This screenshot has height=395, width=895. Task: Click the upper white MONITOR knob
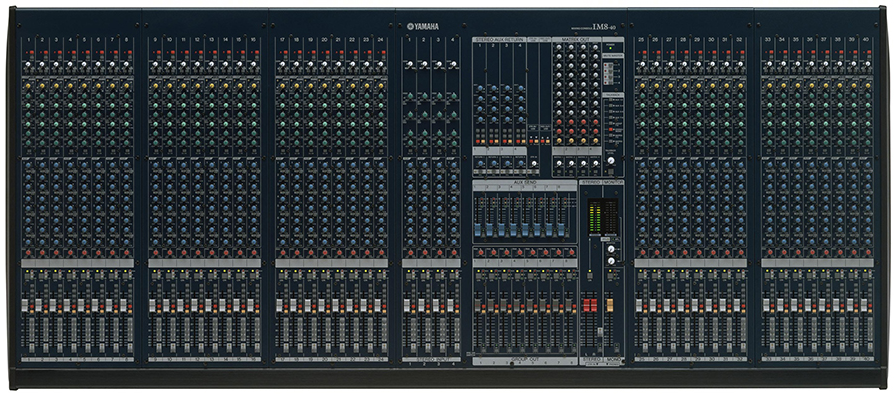click(x=611, y=249)
